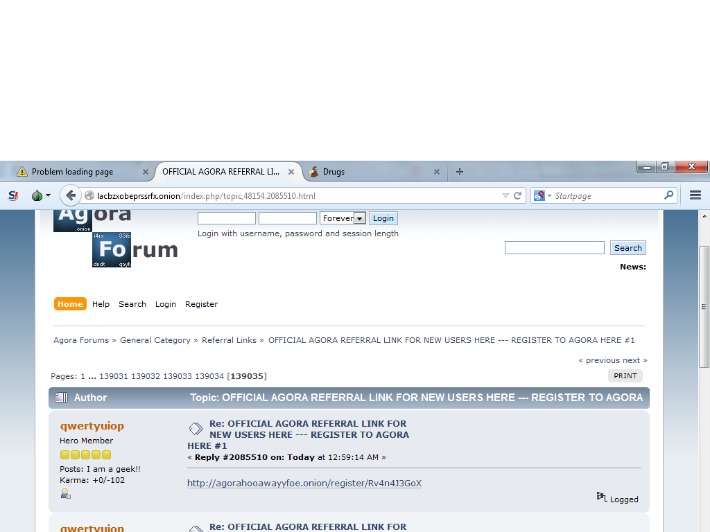Click the browser back arrow button
The image size is (710, 532).
(x=70, y=196)
